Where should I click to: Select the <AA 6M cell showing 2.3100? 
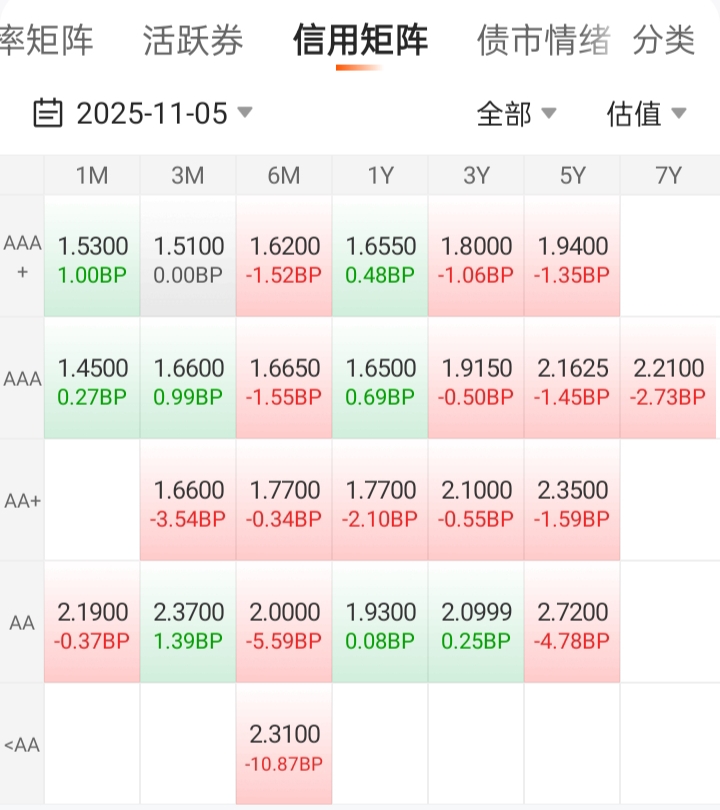[284, 746]
